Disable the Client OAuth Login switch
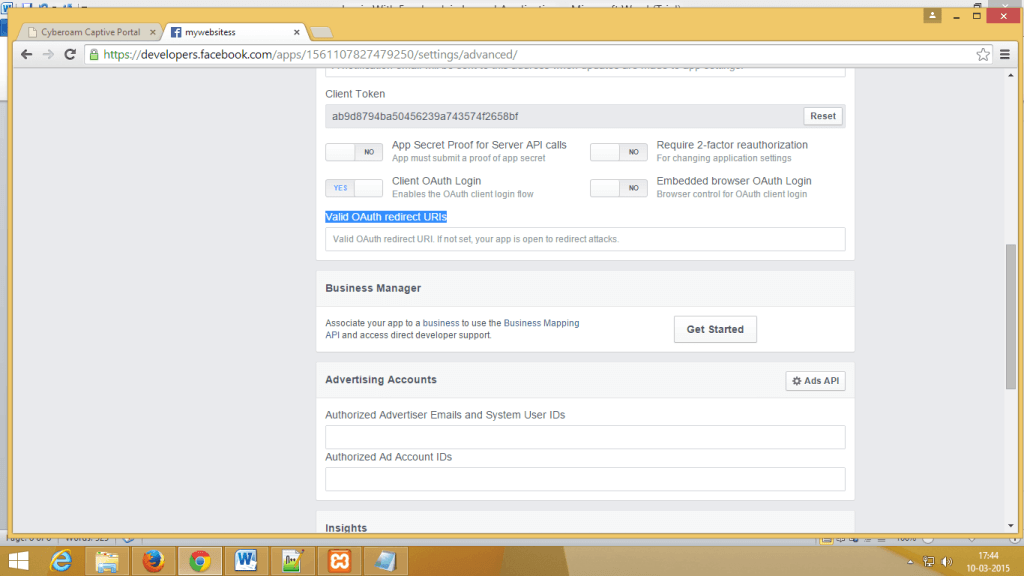Screen dimensions: 1024x576 pyautogui.click(x=354, y=188)
